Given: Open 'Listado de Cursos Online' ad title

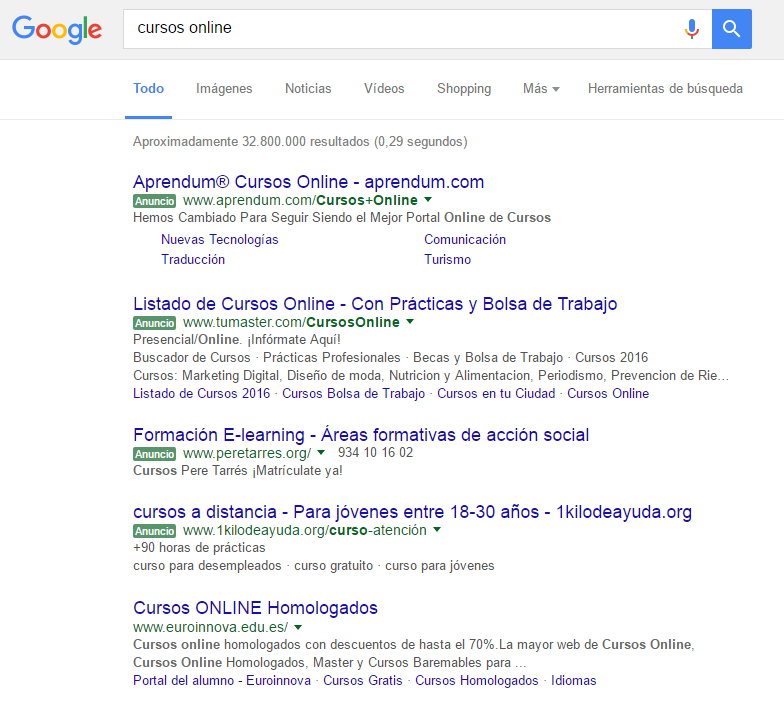Looking at the screenshot, I should click(x=375, y=304).
